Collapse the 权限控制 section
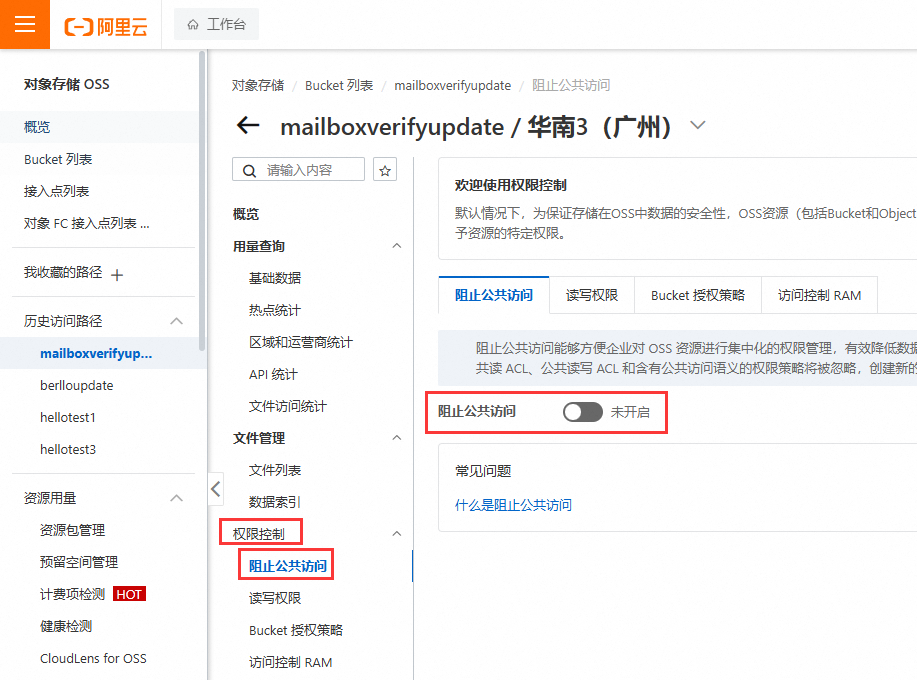This screenshot has width=917, height=680. coord(396,534)
